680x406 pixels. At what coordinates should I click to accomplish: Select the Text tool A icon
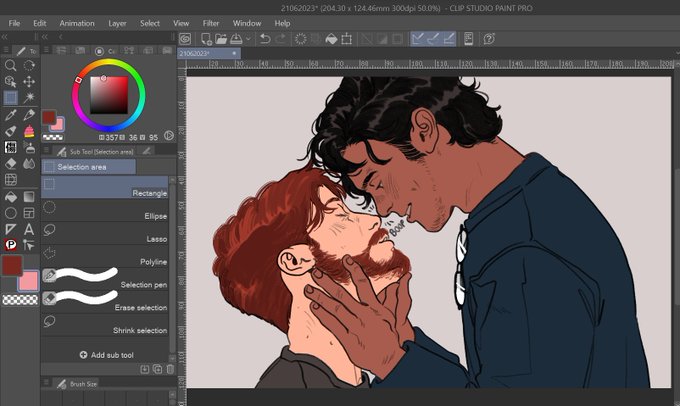coord(29,229)
